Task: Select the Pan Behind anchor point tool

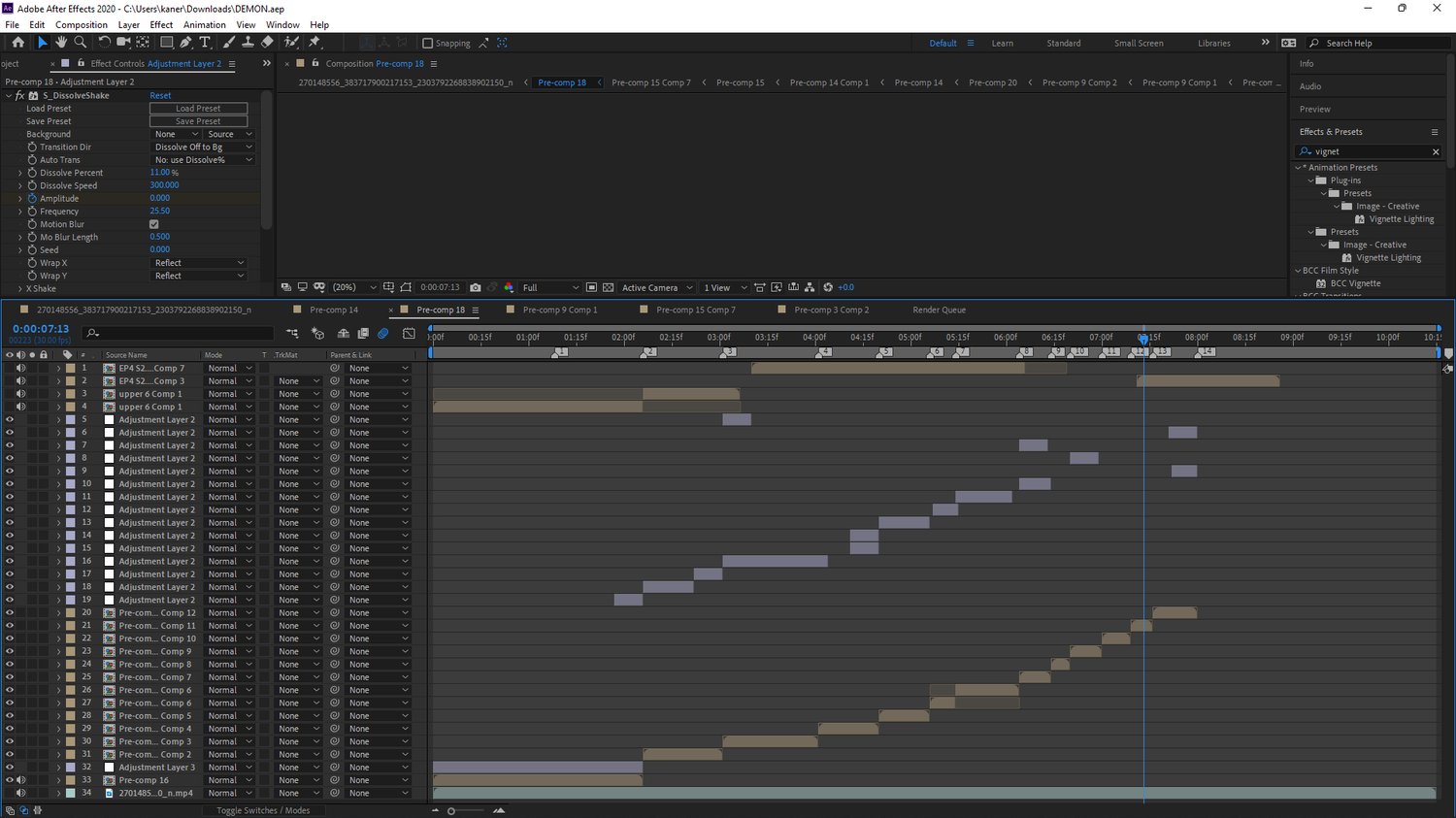Action: click(143, 43)
